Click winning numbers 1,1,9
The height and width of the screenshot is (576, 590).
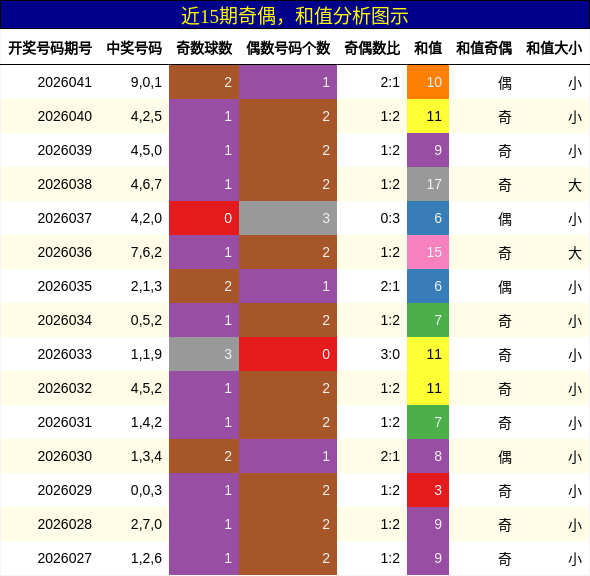click(146, 354)
